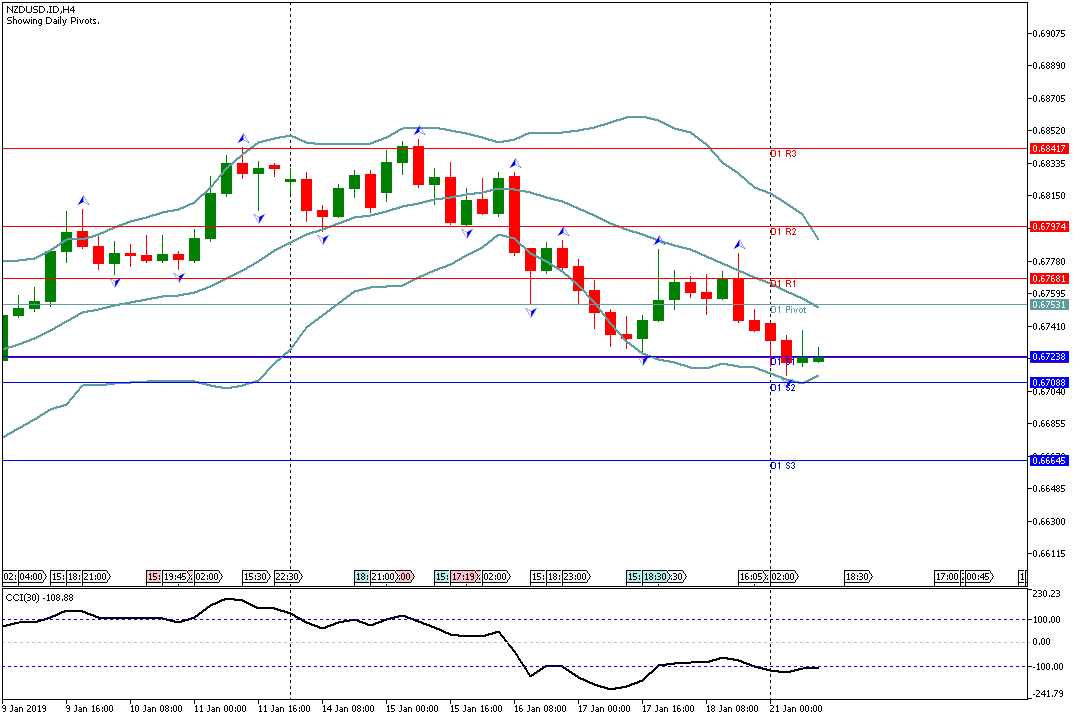Click the D1 R2 resistance line label
The width and height of the screenshot is (1080, 720).
[x=783, y=232]
